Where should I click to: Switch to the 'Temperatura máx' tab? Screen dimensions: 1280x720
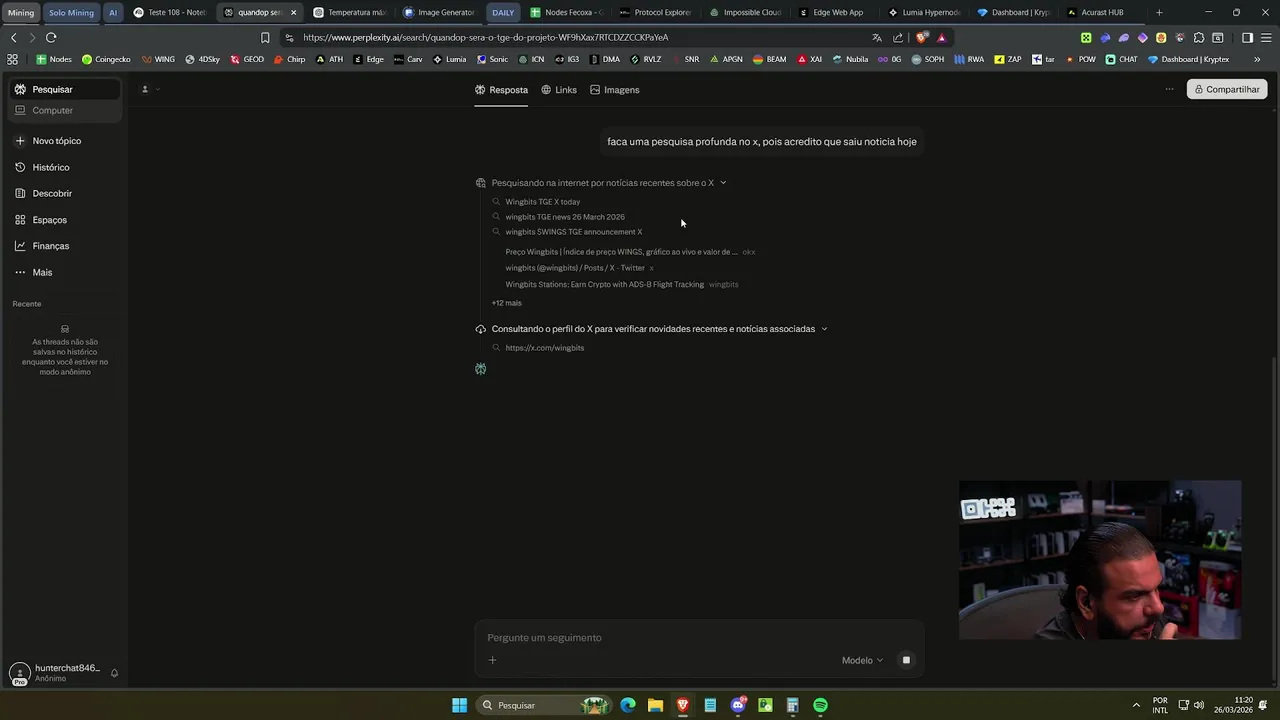[350, 12]
